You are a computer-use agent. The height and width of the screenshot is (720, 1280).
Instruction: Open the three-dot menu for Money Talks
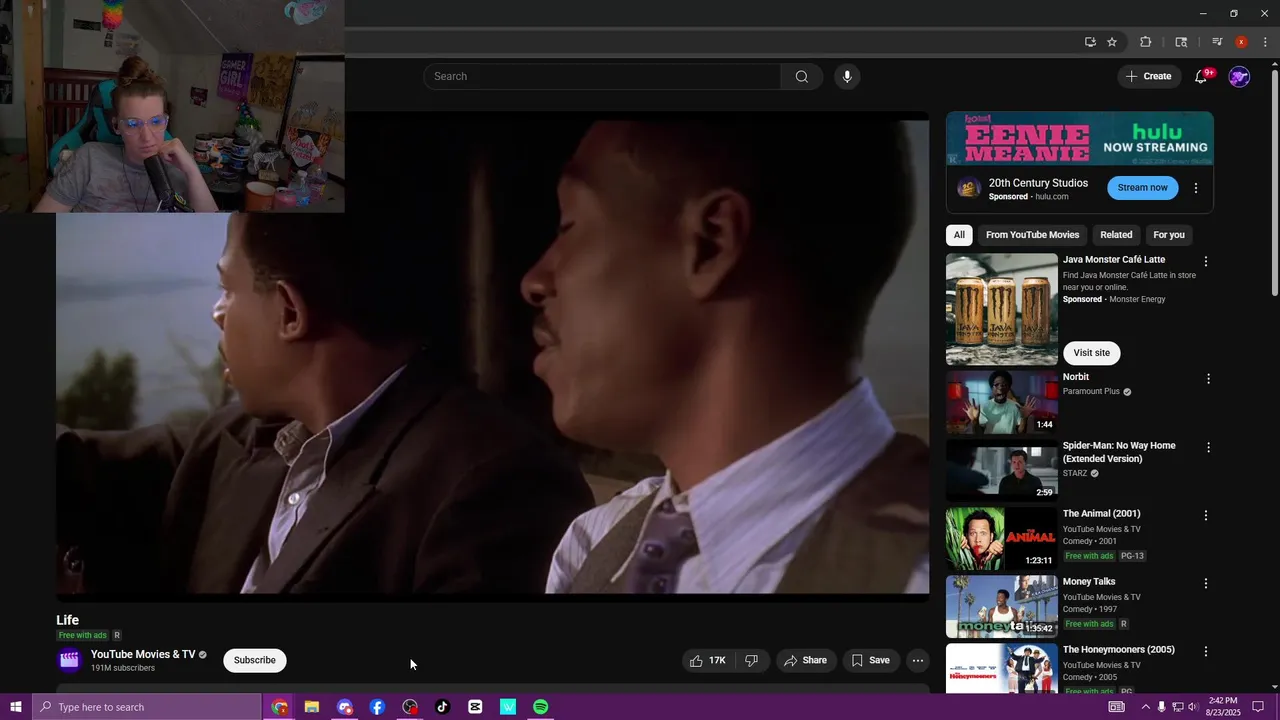coord(1208,583)
